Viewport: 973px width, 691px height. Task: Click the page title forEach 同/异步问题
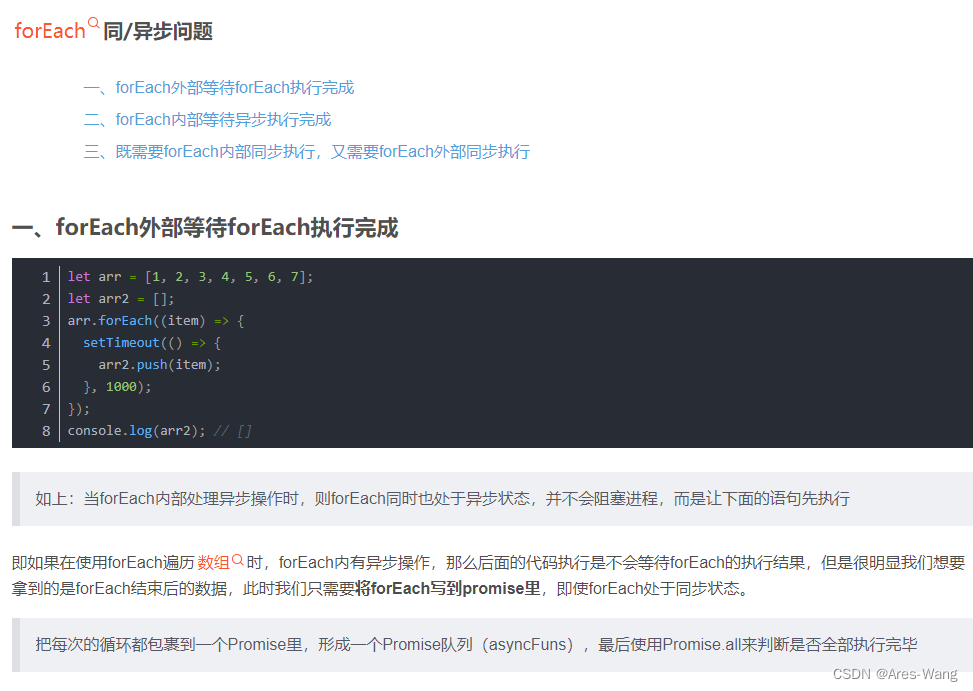coord(115,30)
